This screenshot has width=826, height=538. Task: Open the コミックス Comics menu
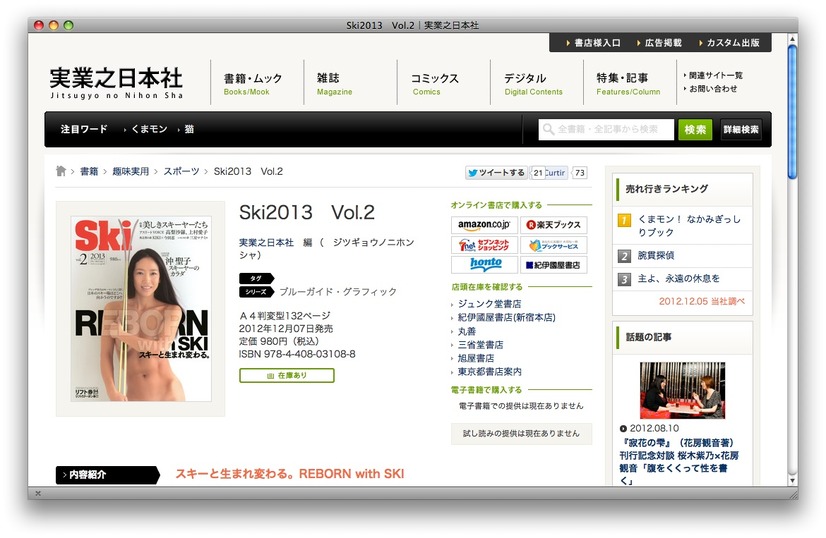[435, 84]
